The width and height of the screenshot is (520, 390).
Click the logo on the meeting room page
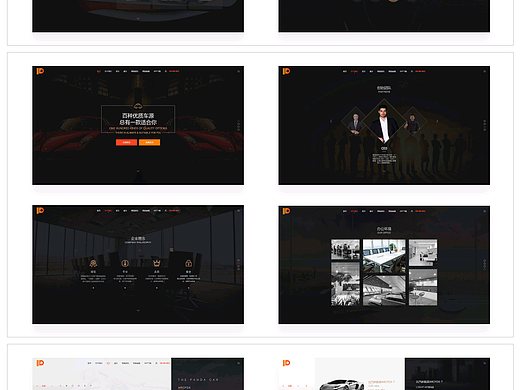coord(40,210)
